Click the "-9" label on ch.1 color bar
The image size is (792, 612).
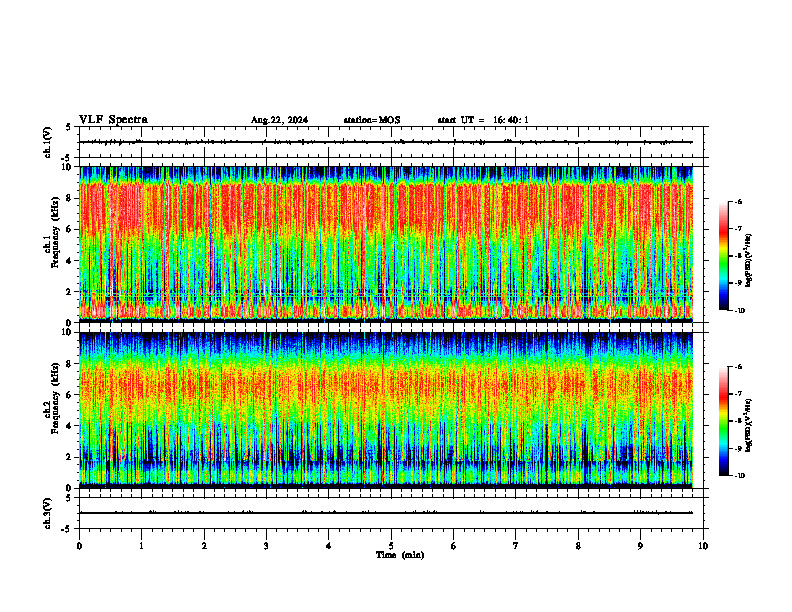pos(738,283)
